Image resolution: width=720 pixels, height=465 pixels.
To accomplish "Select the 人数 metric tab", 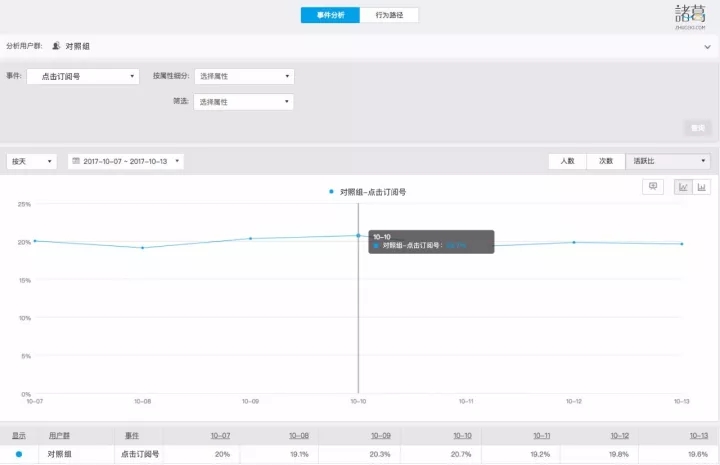I will click(x=568, y=161).
